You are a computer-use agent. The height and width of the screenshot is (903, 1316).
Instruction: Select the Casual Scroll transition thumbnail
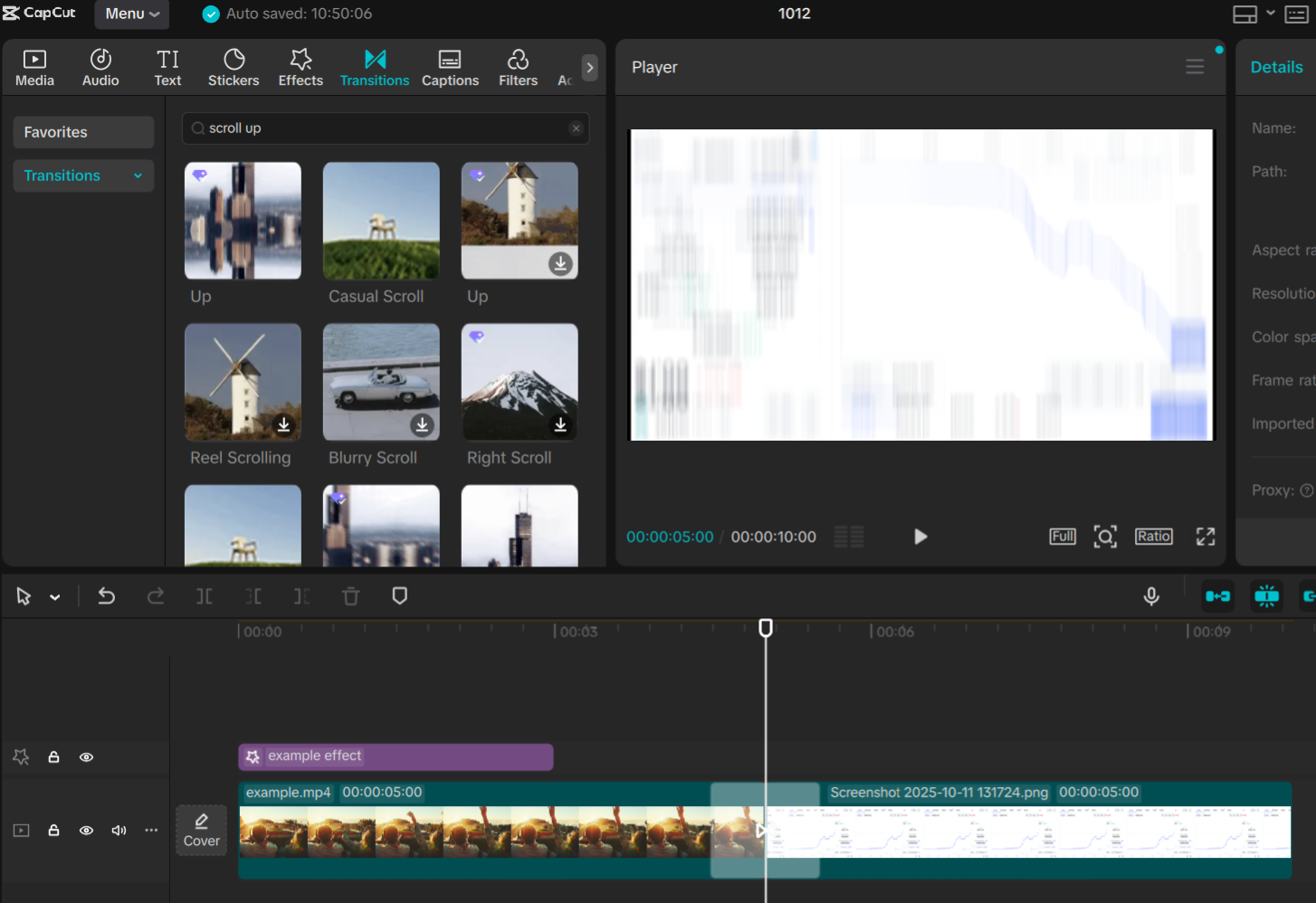(381, 221)
